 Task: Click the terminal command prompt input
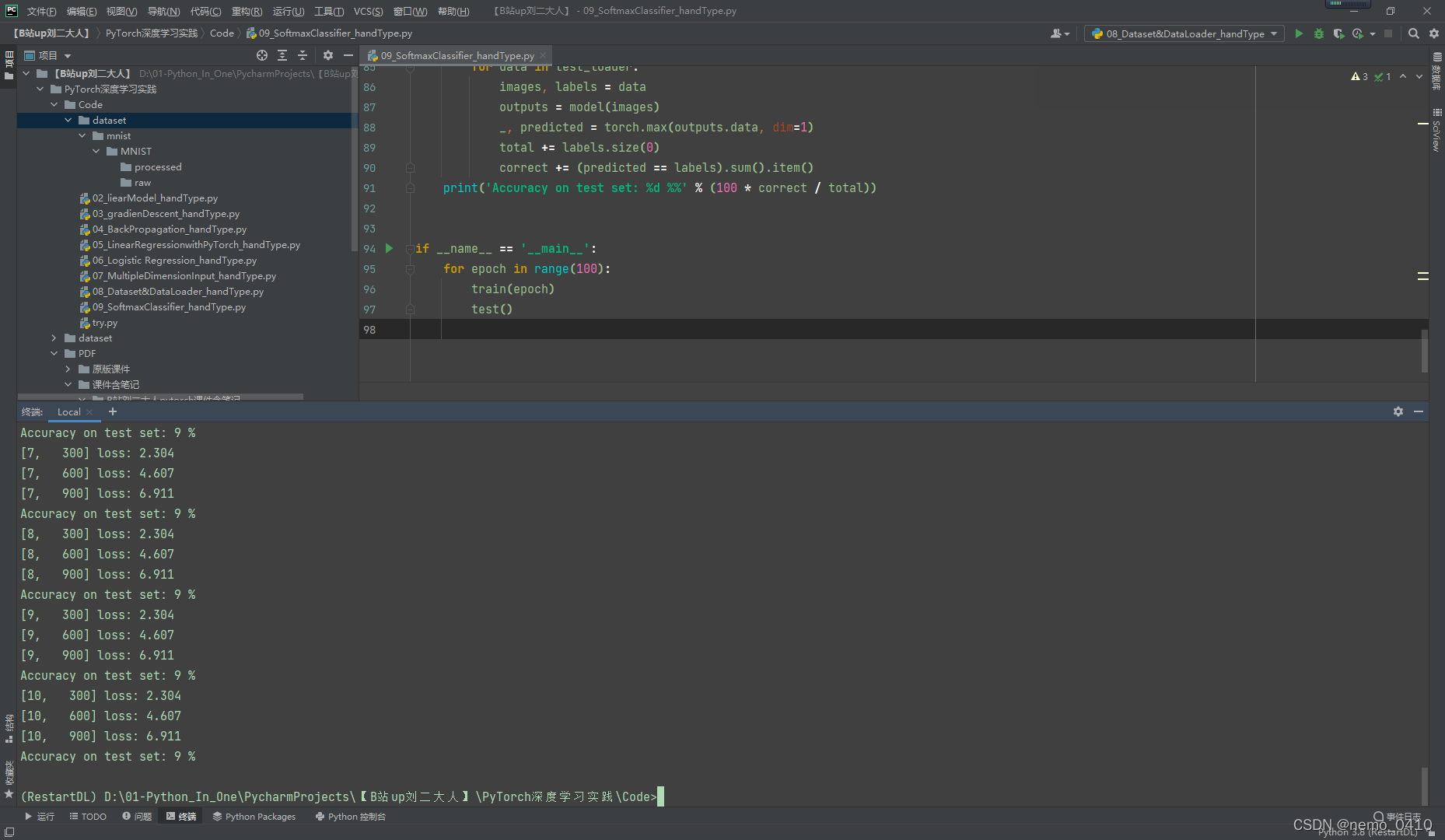pos(660,796)
